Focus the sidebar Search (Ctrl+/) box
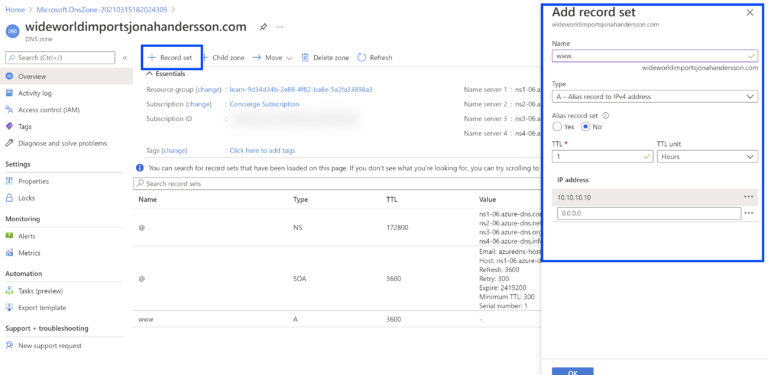768x375 pixels. pos(60,58)
